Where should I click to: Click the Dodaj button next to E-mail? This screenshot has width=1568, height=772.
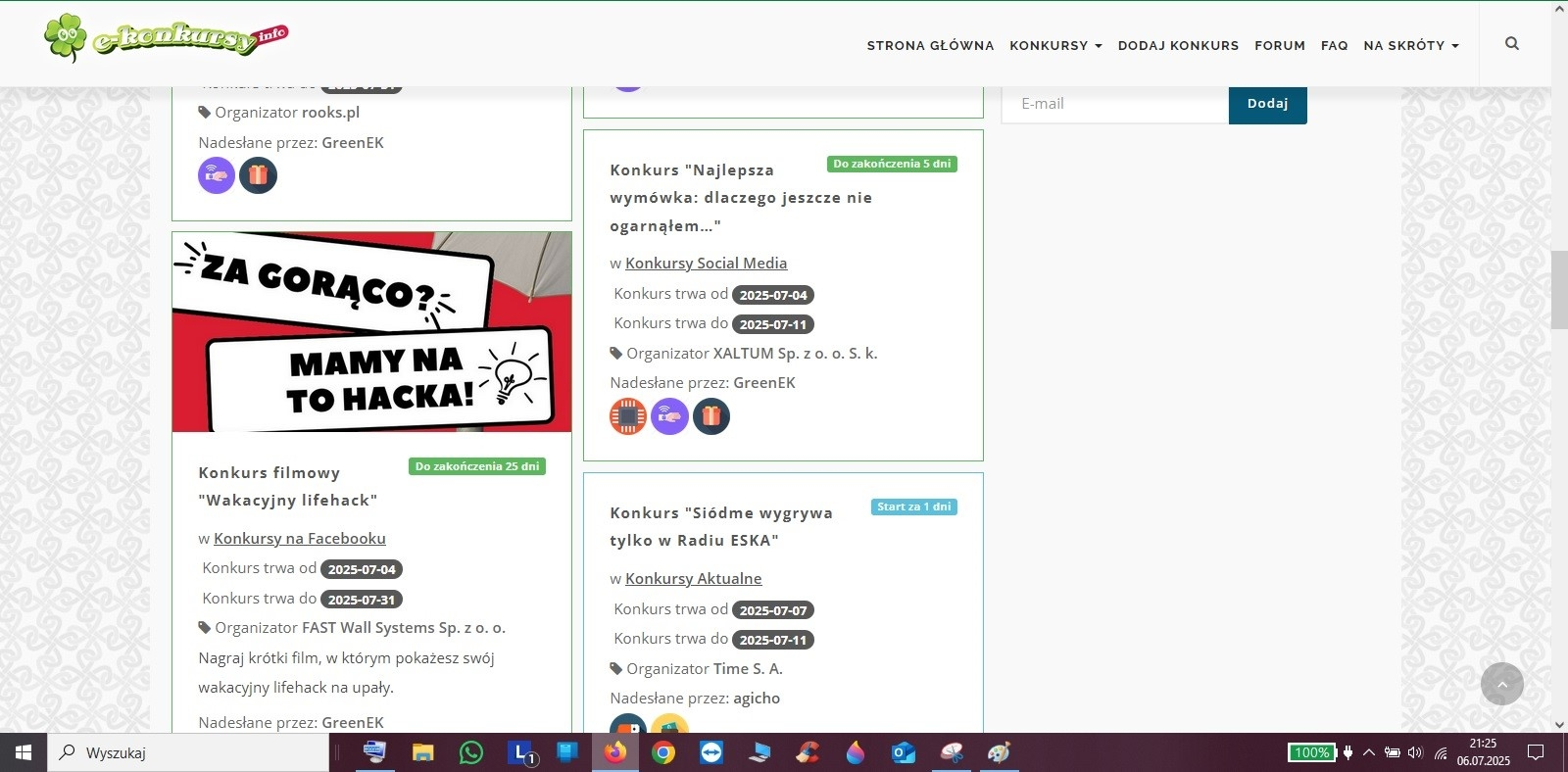click(1267, 104)
